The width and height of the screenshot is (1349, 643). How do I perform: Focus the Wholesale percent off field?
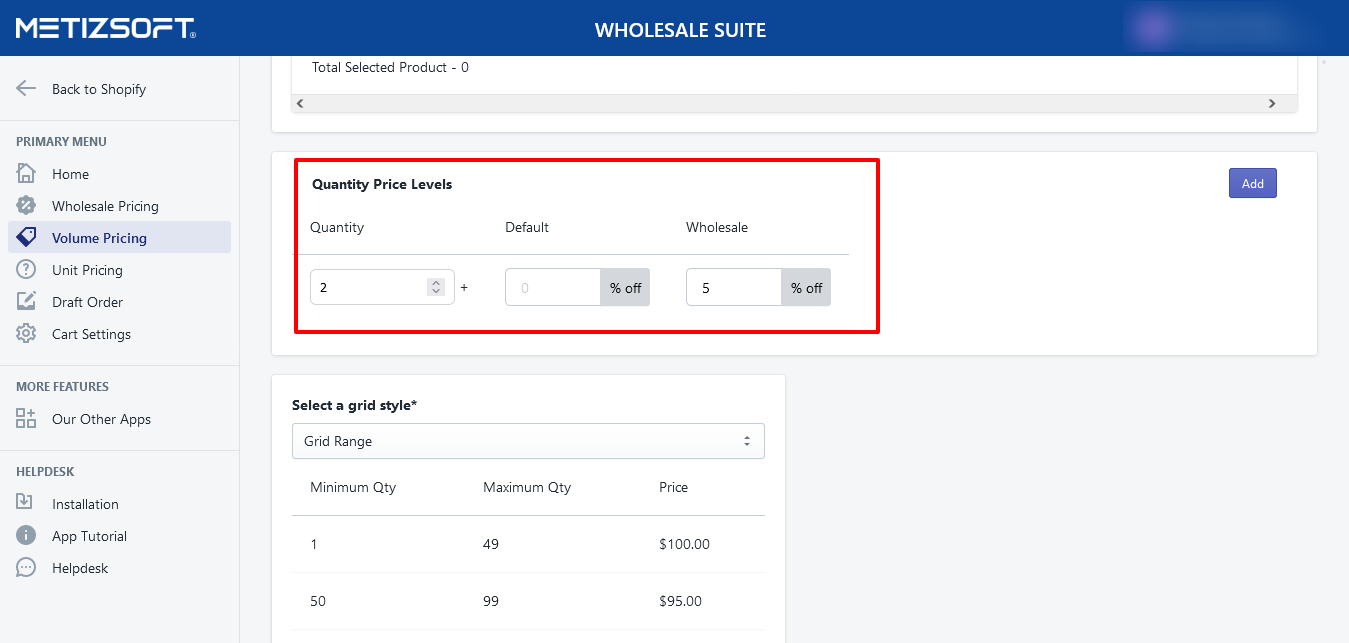pos(733,287)
